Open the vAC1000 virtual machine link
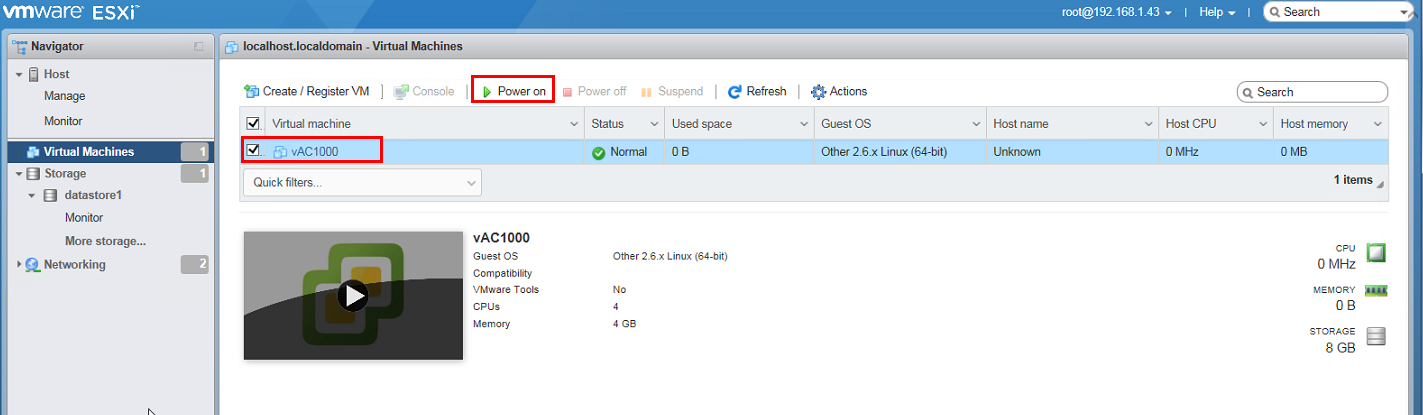The width and height of the screenshot is (1423, 415). pyautogui.click(x=316, y=152)
